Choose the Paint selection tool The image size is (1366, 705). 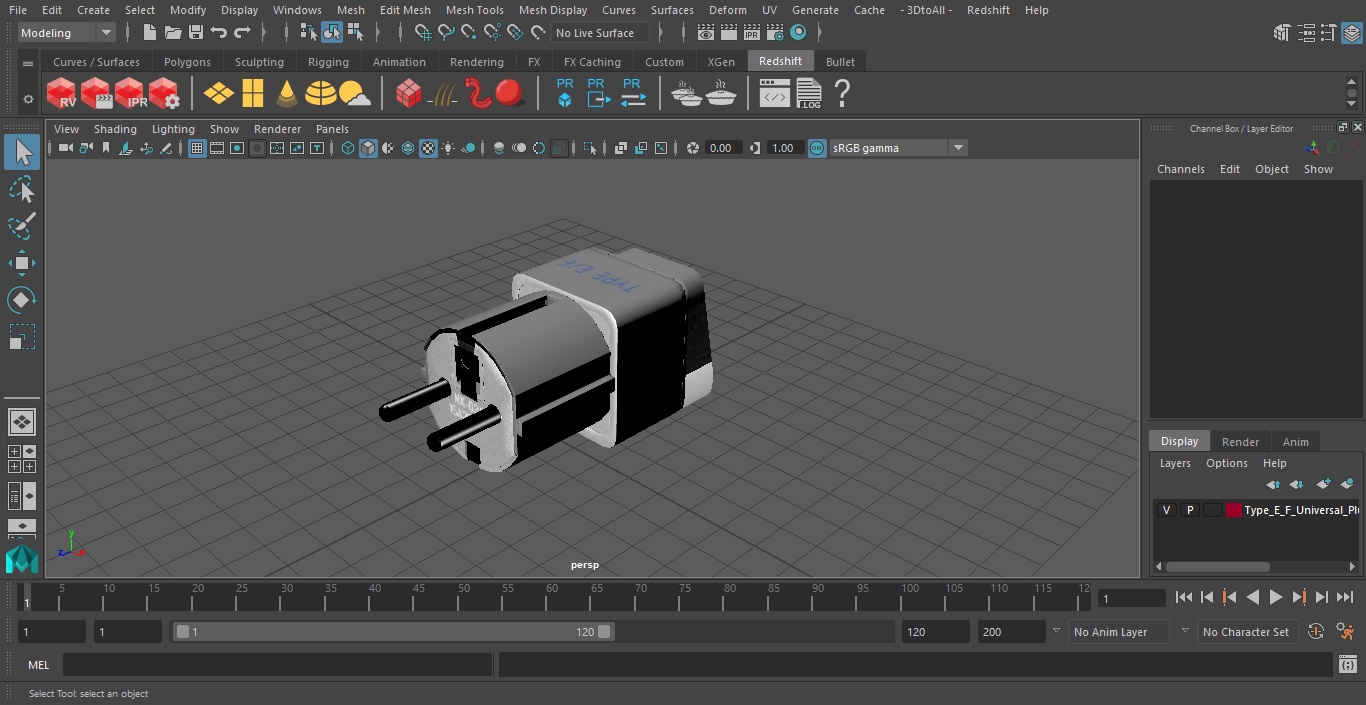point(22,226)
